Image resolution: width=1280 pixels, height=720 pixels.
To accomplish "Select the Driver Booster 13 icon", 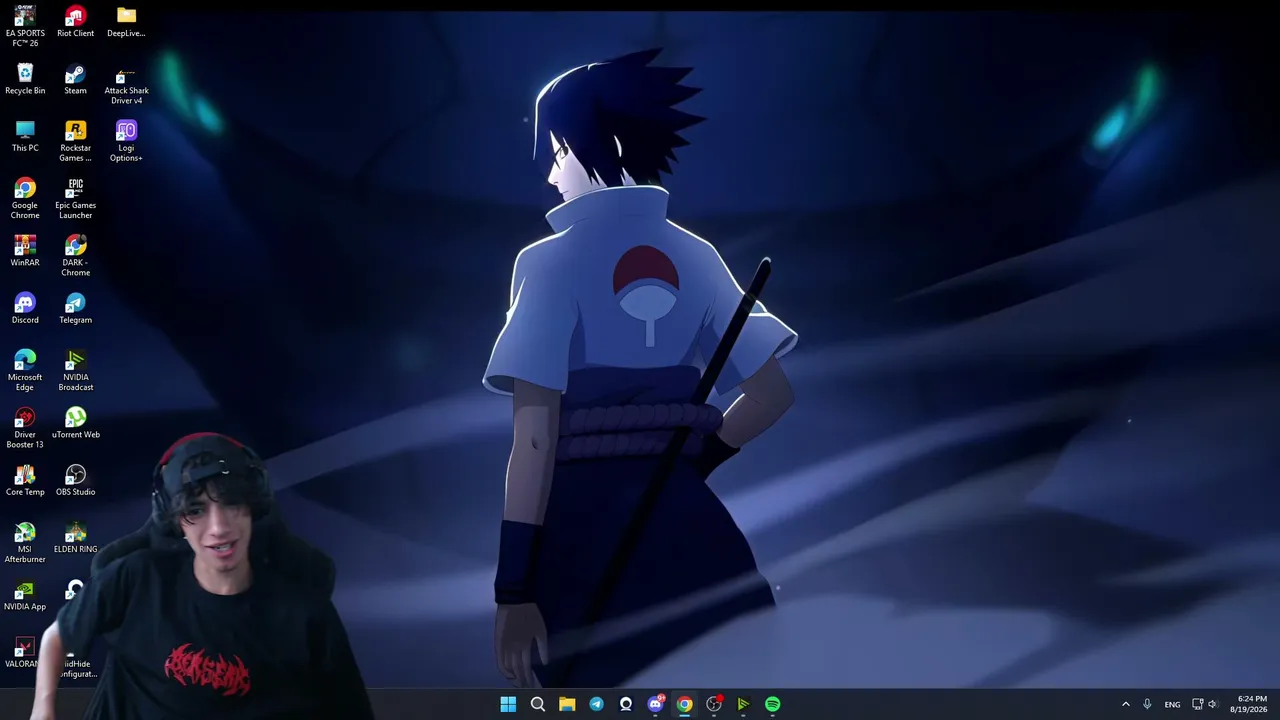I will [25, 428].
